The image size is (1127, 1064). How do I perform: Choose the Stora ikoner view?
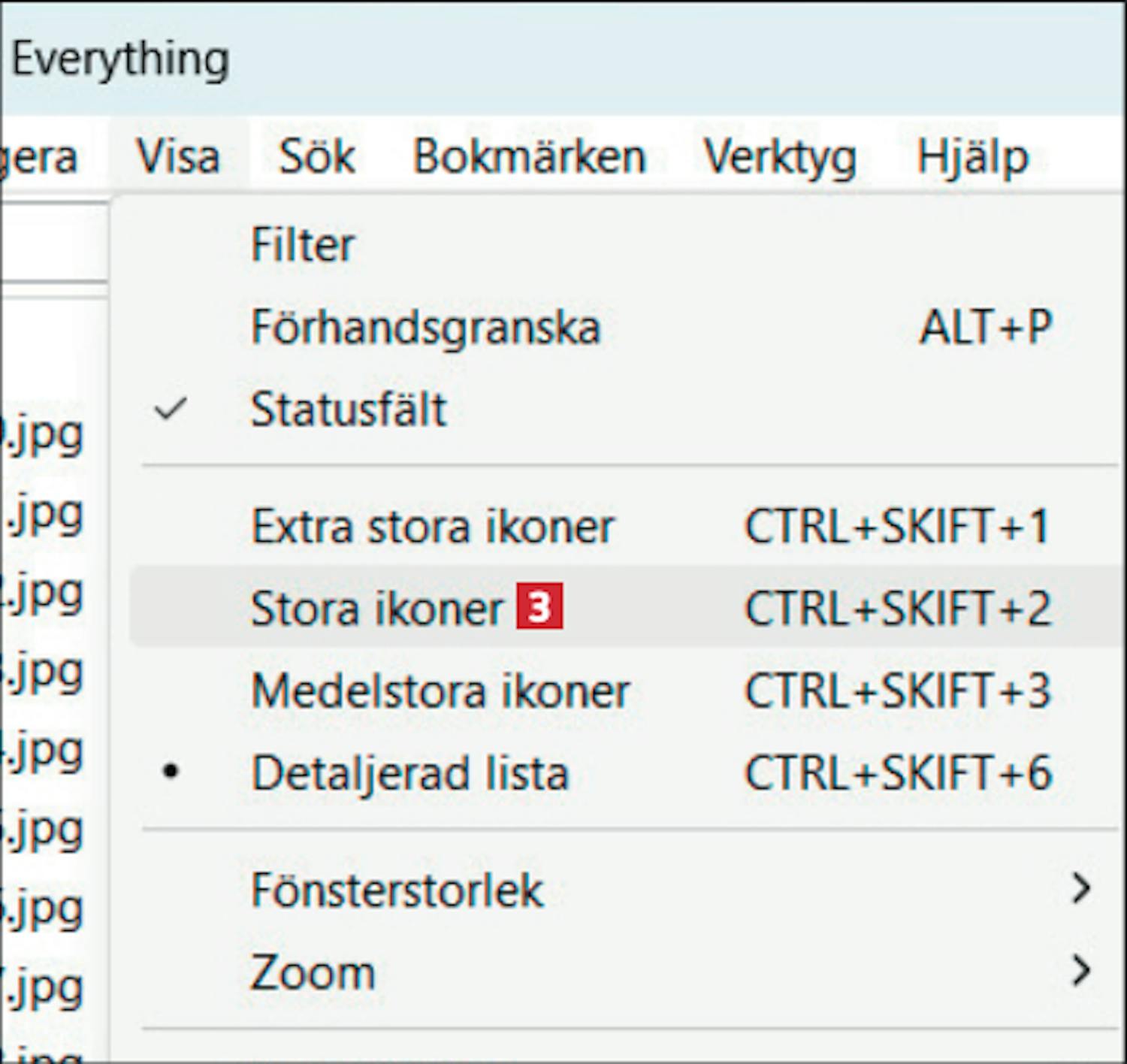(376, 609)
